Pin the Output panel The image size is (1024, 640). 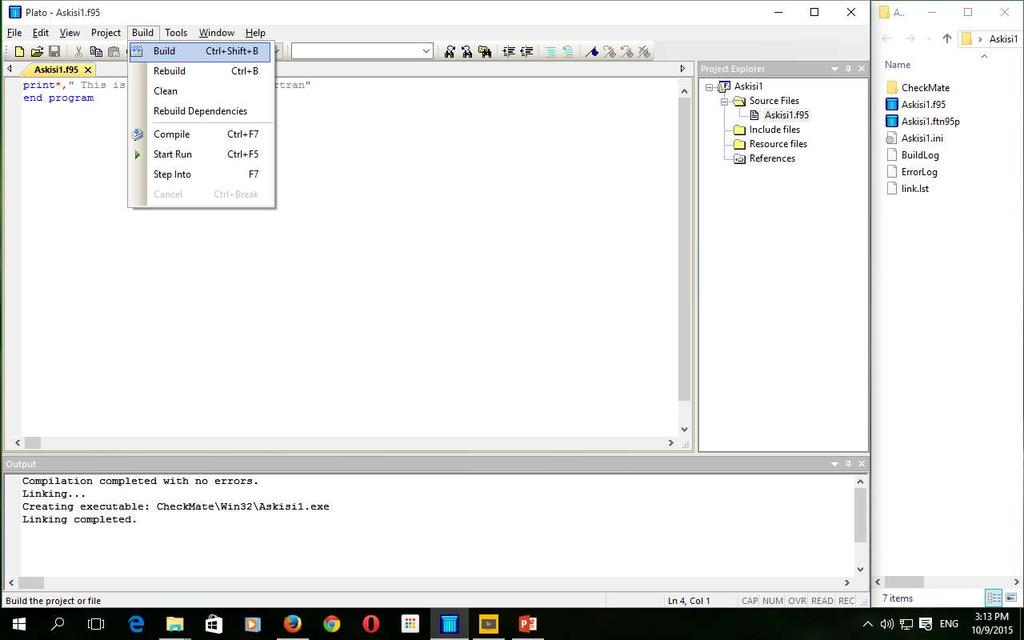(x=848, y=464)
